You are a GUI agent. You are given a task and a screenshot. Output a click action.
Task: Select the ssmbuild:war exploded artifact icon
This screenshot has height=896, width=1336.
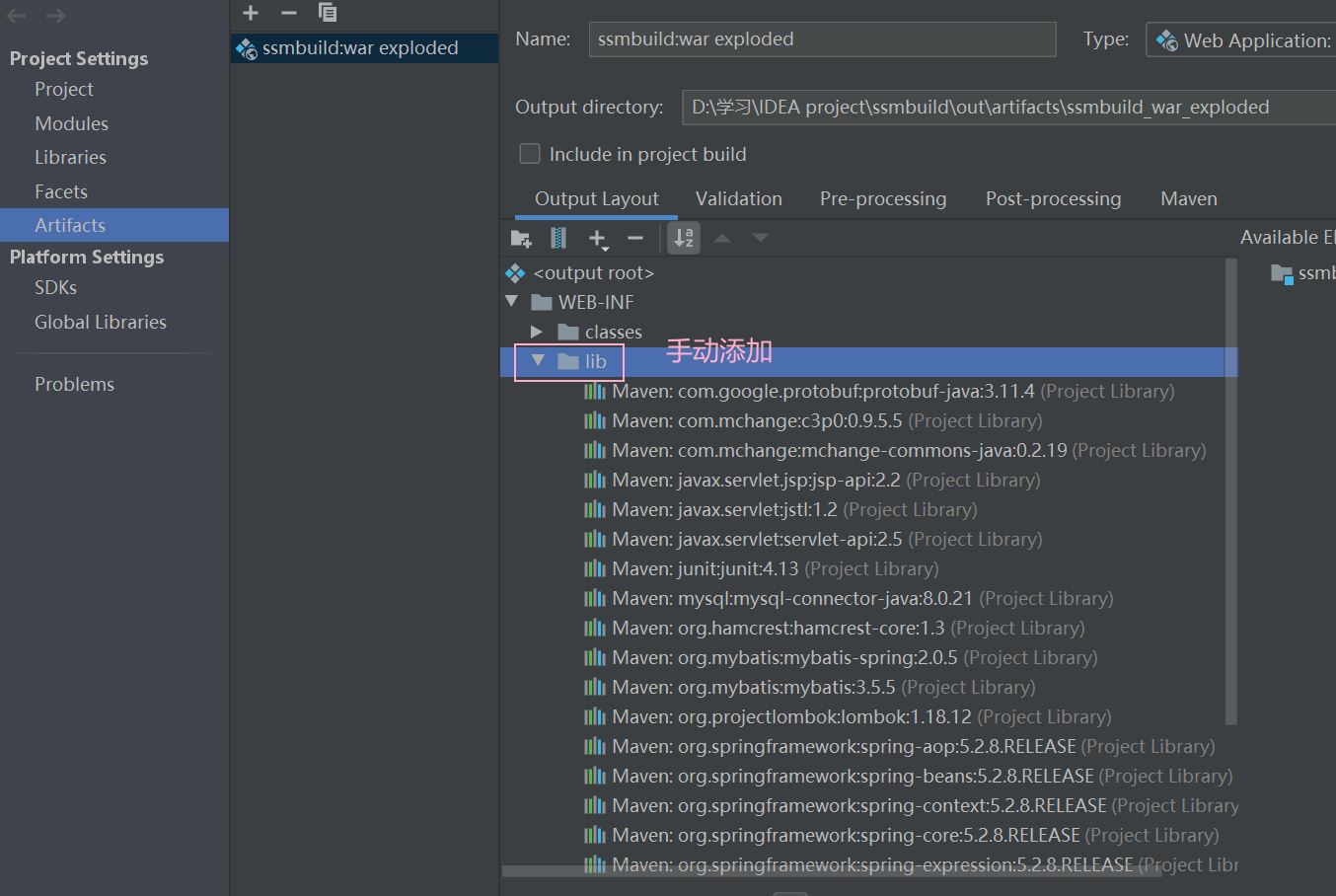tap(246, 48)
